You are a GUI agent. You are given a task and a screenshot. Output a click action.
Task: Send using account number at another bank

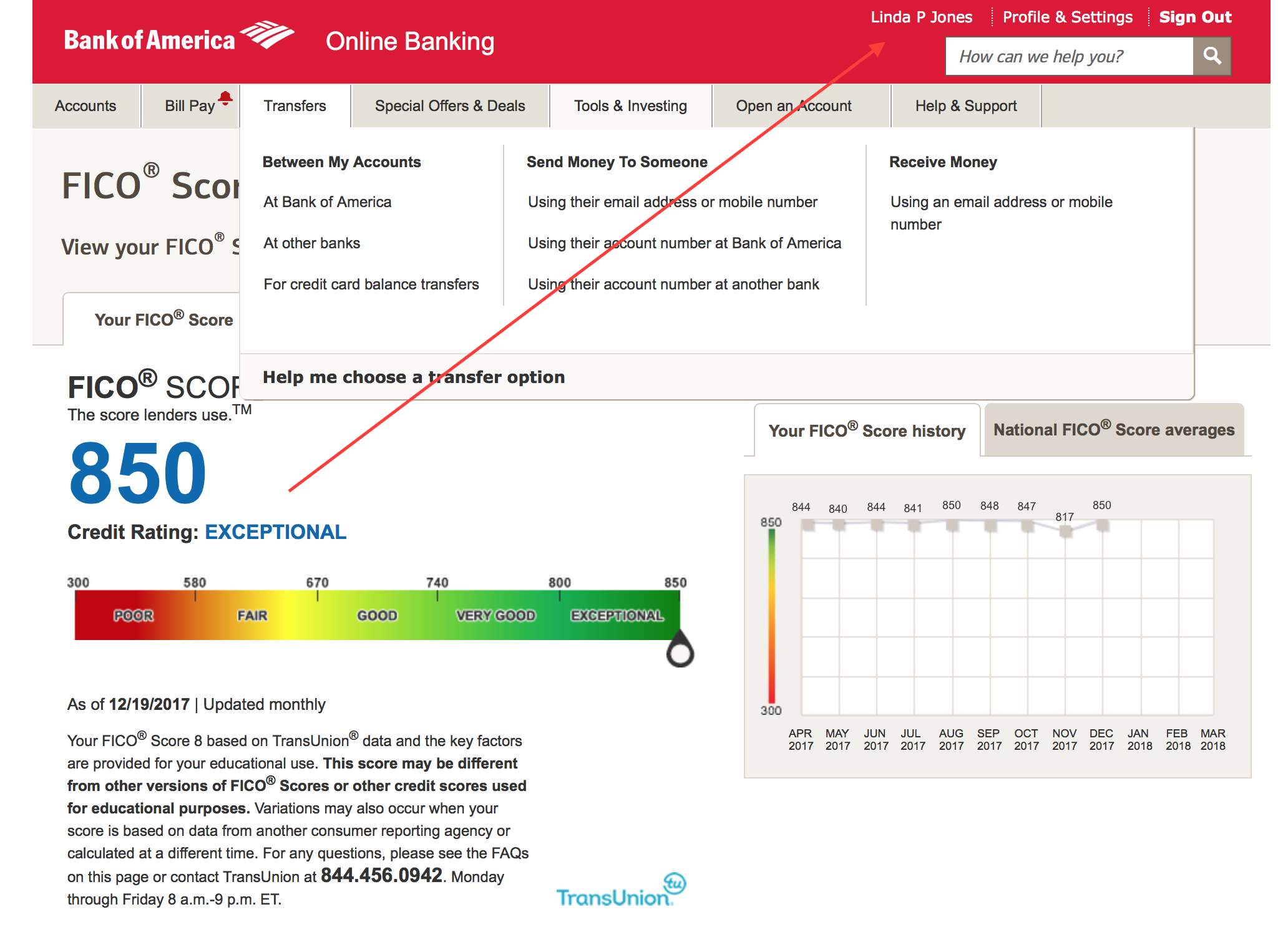673,284
